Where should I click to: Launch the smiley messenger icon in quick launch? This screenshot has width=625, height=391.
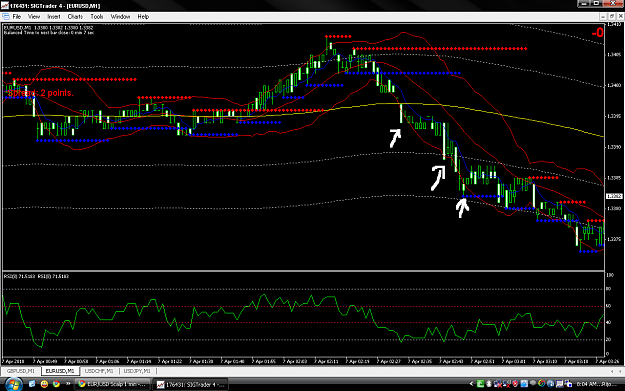(x=44, y=384)
